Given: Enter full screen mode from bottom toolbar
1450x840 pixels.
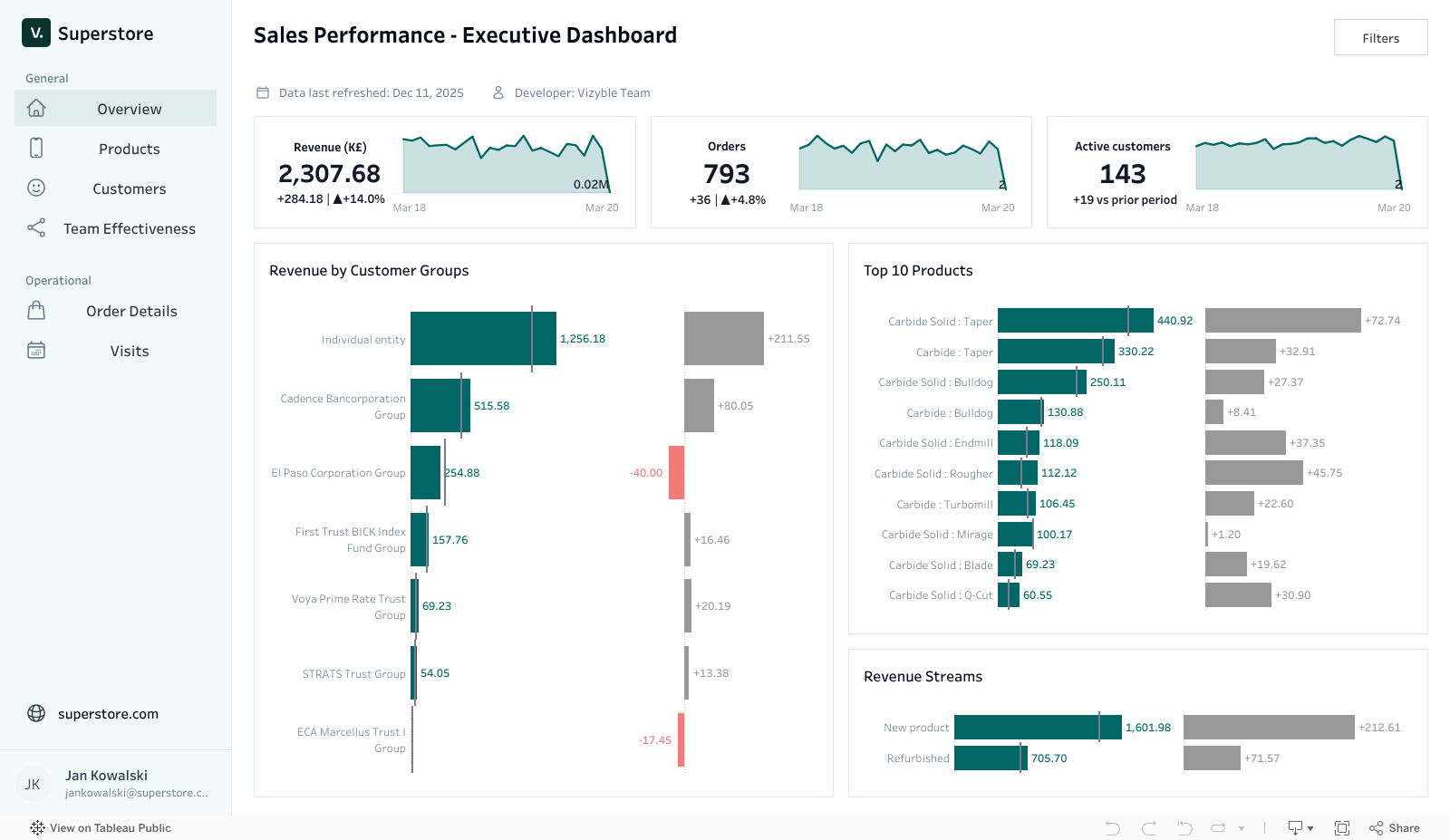Looking at the screenshot, I should click(1342, 828).
